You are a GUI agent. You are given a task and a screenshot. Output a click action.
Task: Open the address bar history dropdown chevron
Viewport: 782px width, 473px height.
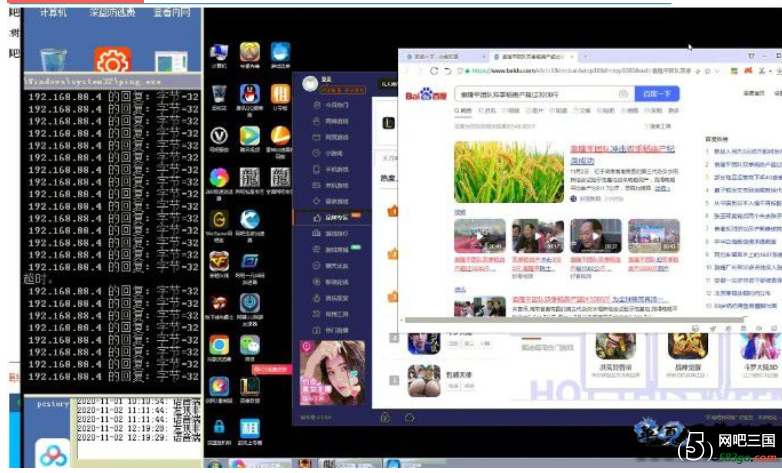coord(717,71)
